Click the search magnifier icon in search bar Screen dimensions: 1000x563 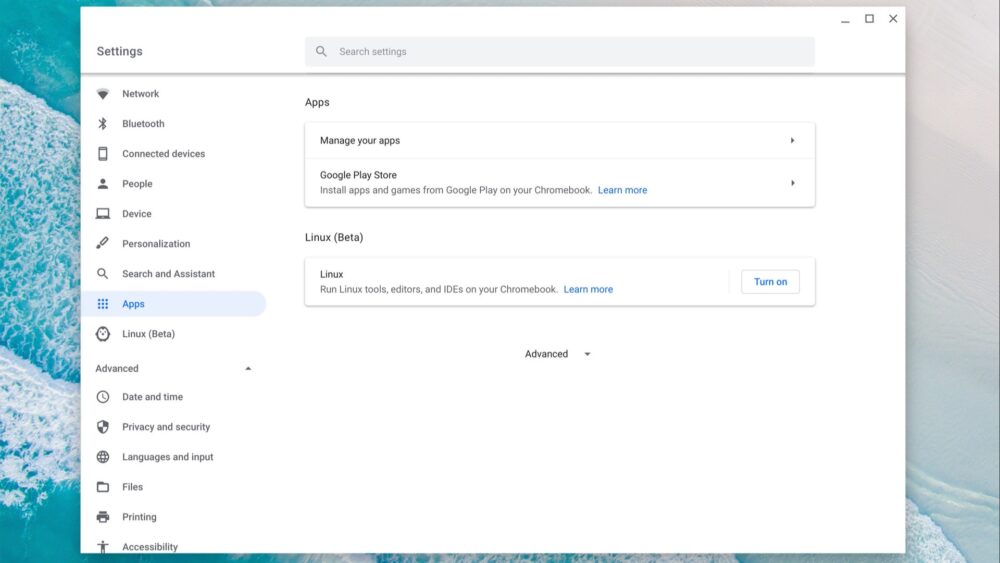[x=321, y=51]
